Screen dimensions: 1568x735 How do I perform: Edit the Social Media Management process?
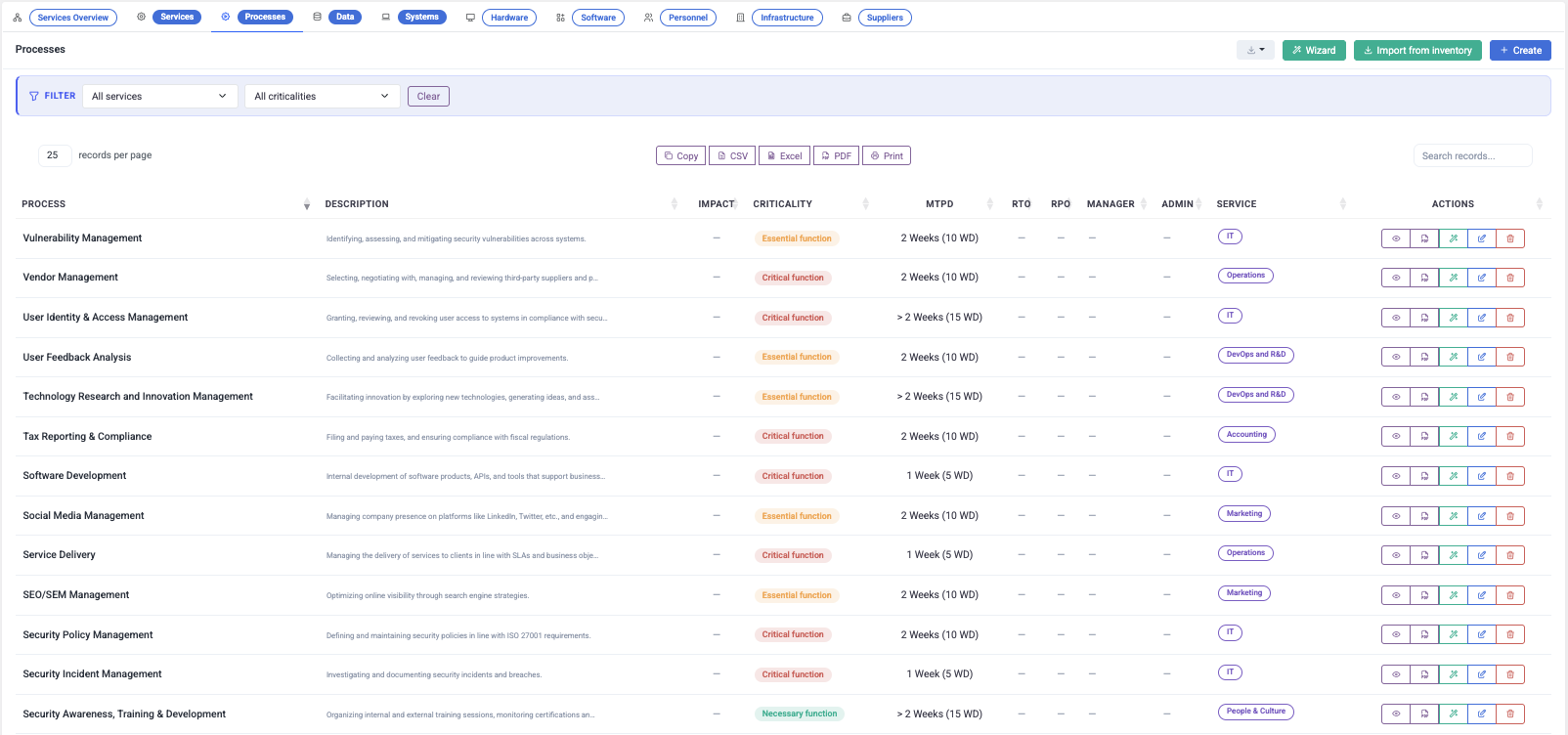tap(1482, 516)
